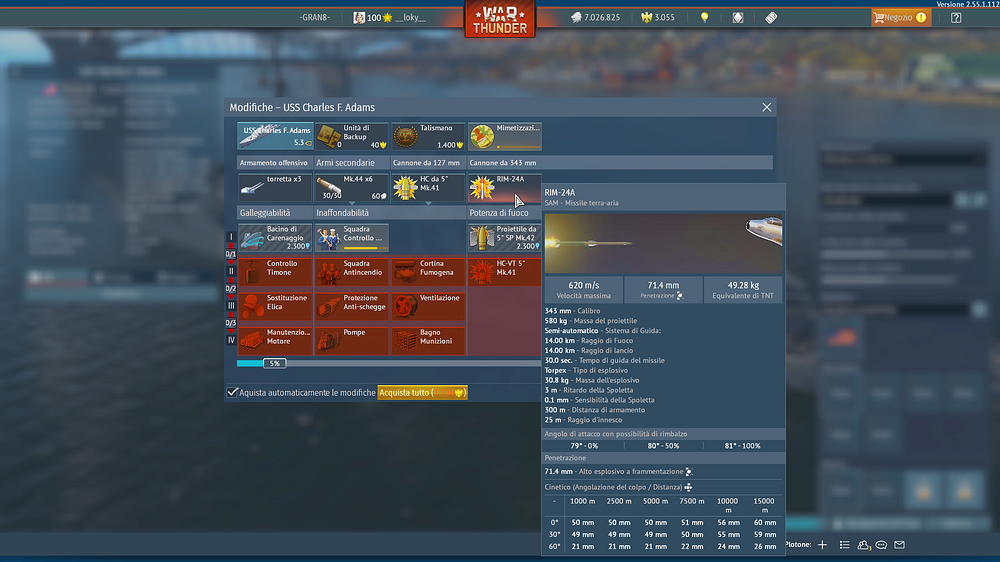Select the Protezione Anti-schegge modification
Image resolution: width=1000 pixels, height=562 pixels.
click(351, 306)
